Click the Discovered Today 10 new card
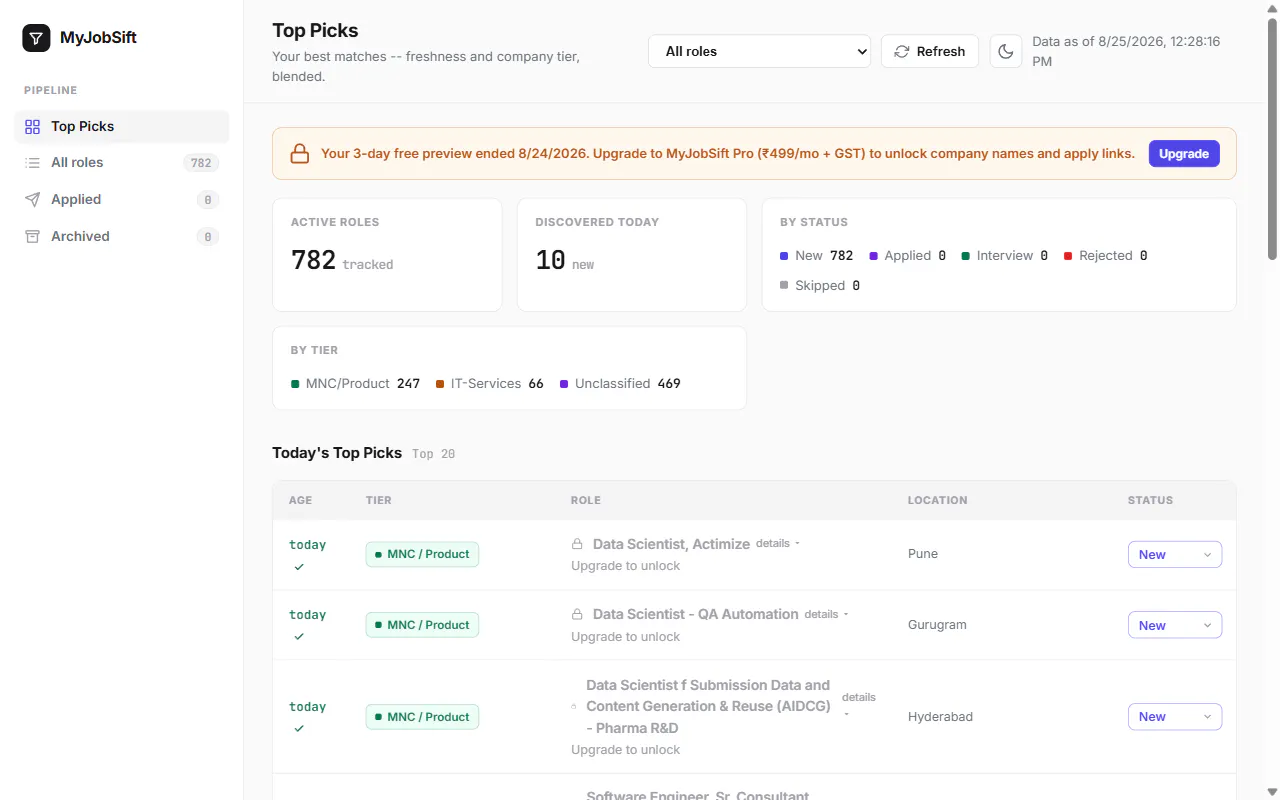The height and width of the screenshot is (800, 1280). pyautogui.click(x=631, y=254)
